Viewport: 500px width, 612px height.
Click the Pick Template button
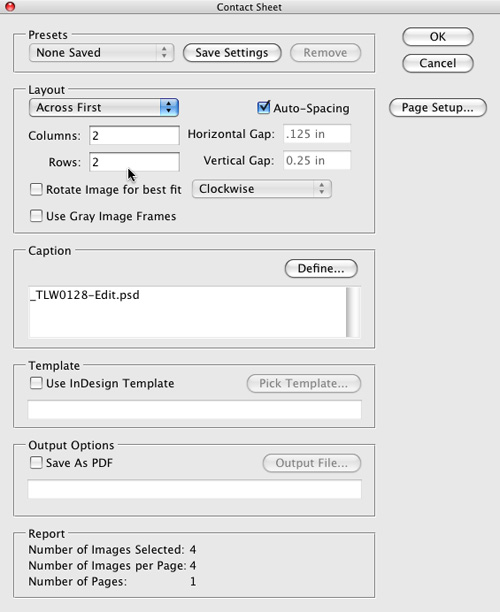pyautogui.click(x=303, y=383)
